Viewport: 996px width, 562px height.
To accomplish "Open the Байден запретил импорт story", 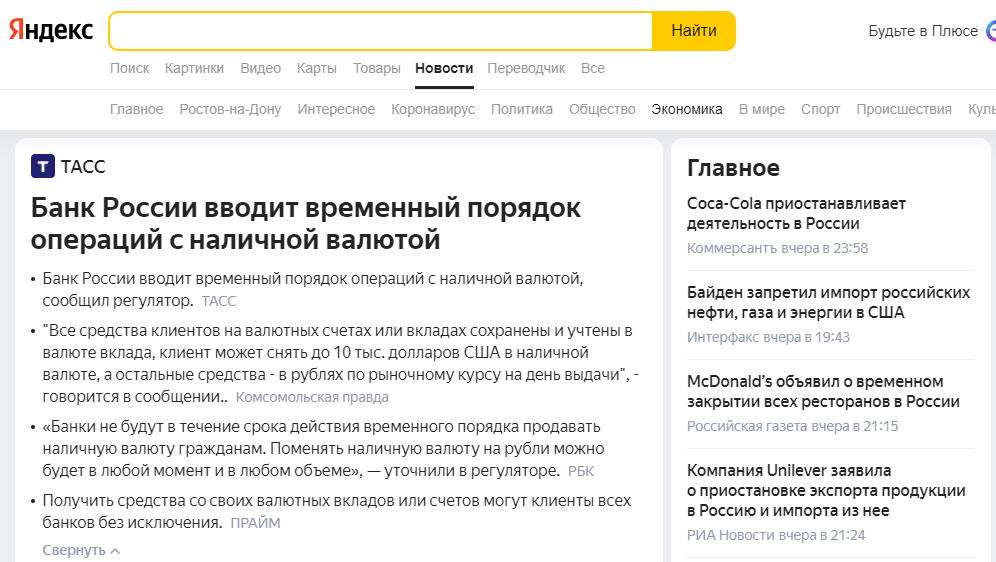I will (x=828, y=302).
